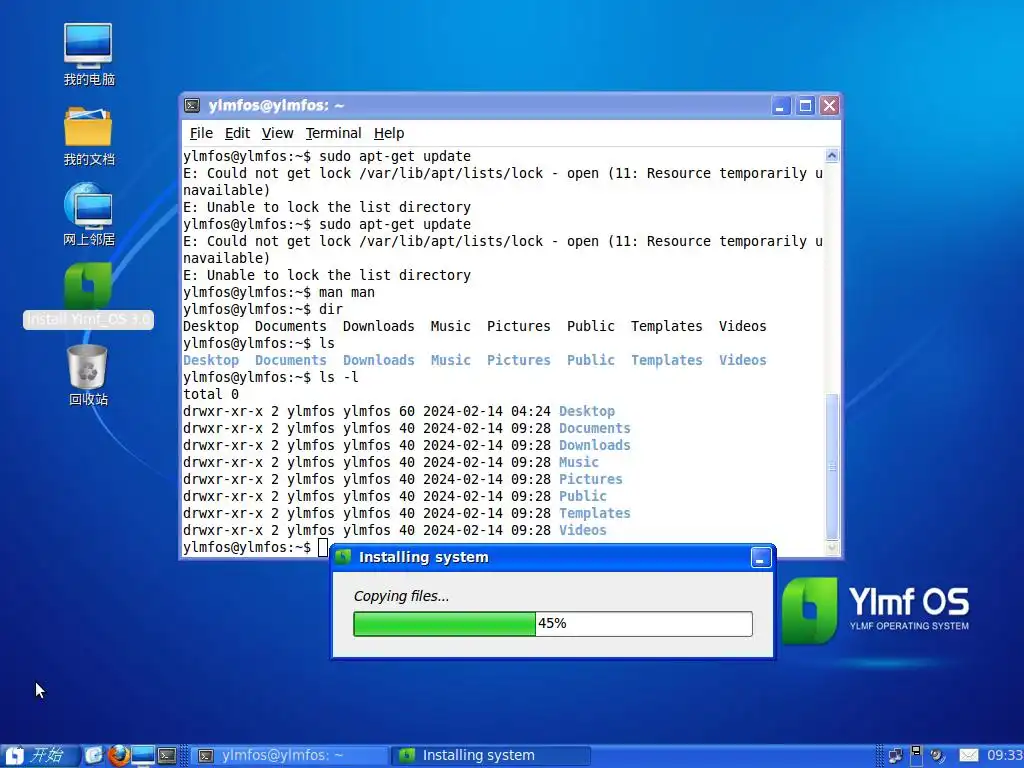Click the terminal vertical scrollbar thumb

coord(832,466)
